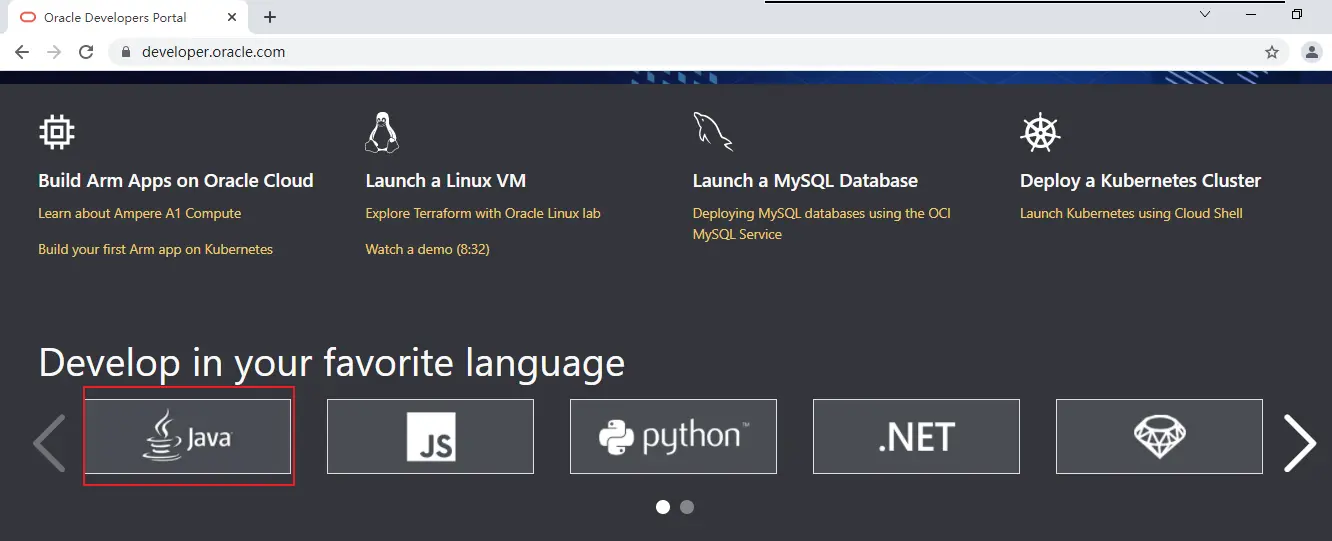Open the browser profile avatar menu
This screenshot has height=541, width=1332.
pyautogui.click(x=1312, y=52)
